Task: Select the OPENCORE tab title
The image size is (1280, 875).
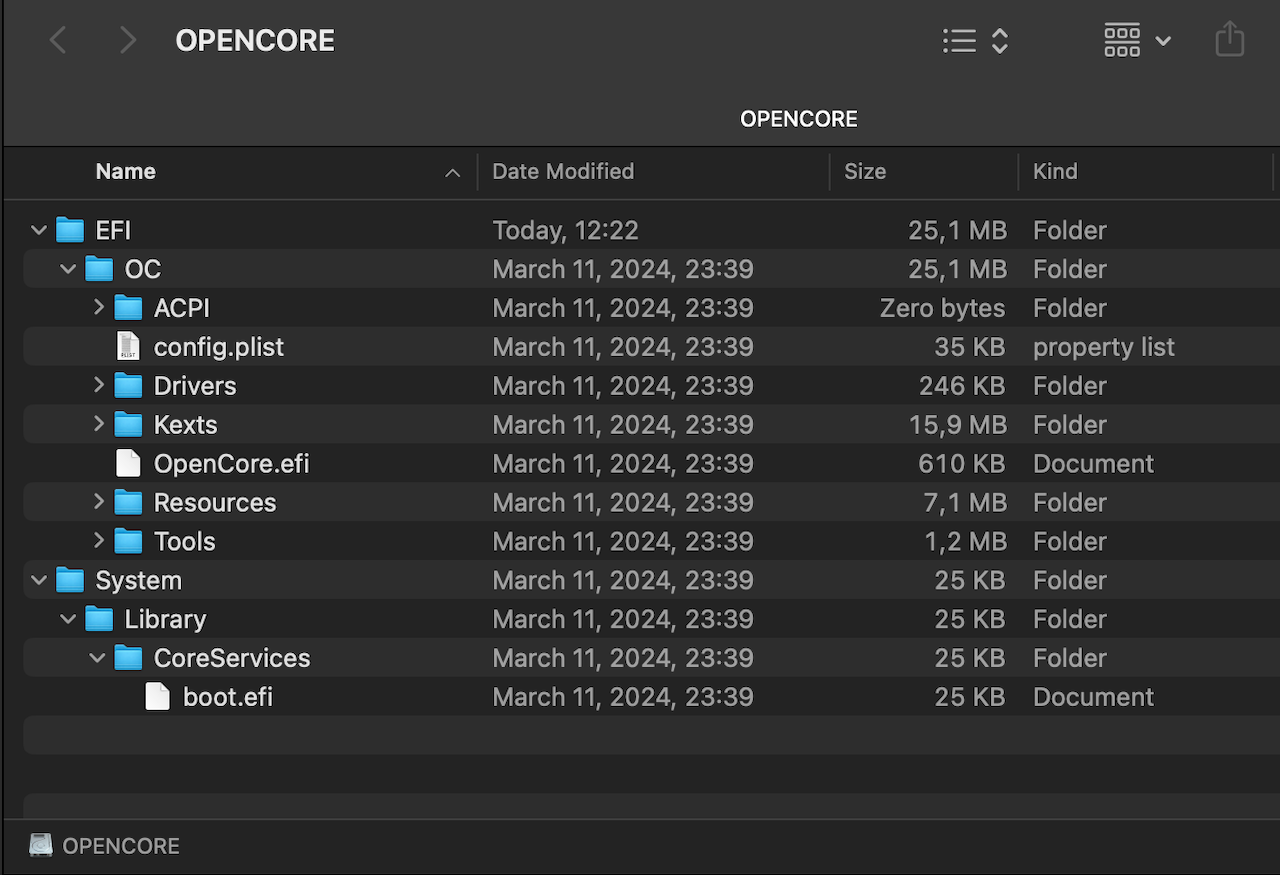Action: pos(798,119)
